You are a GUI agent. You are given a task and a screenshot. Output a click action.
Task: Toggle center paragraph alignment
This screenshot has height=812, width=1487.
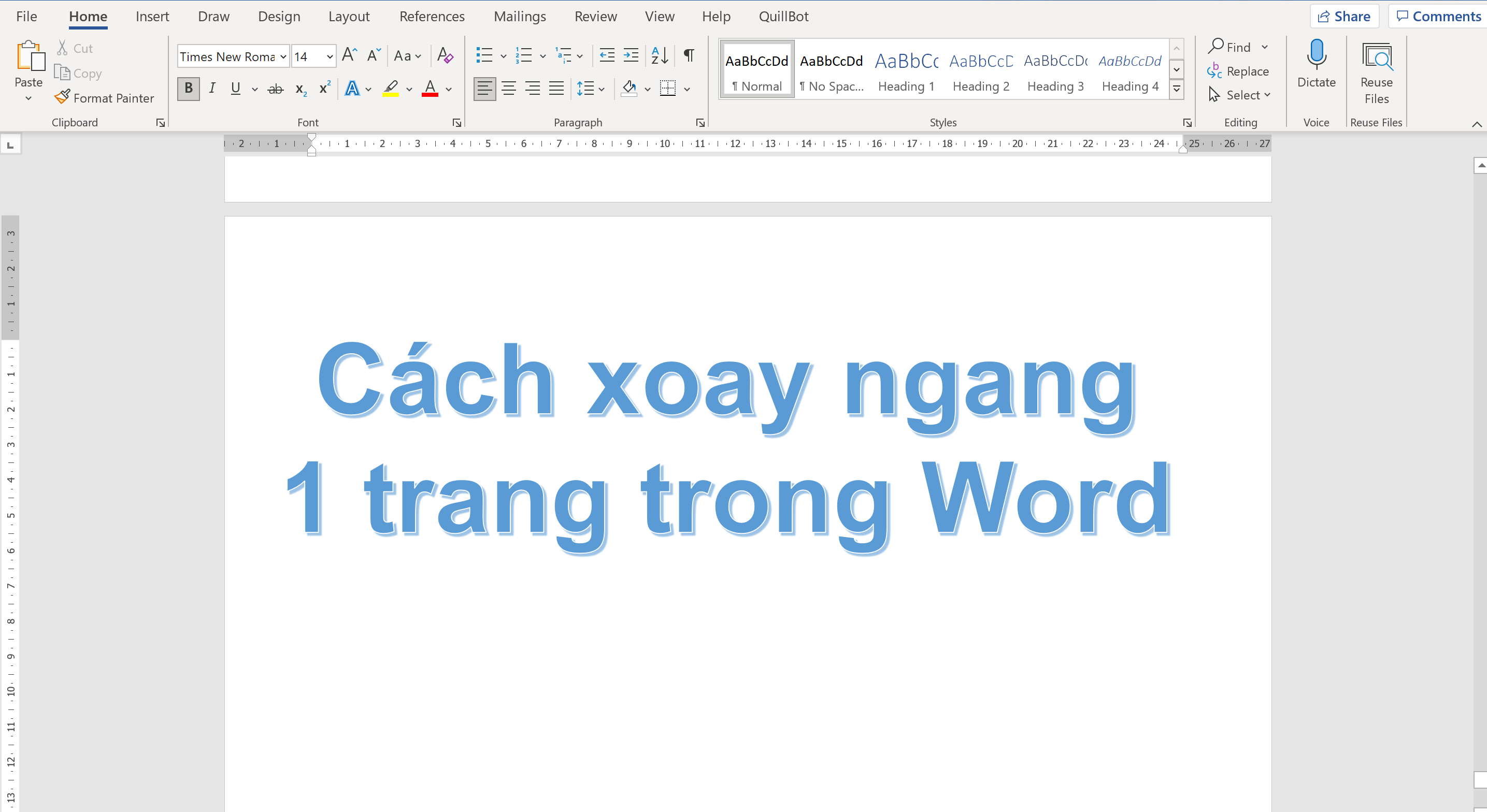pos(509,89)
